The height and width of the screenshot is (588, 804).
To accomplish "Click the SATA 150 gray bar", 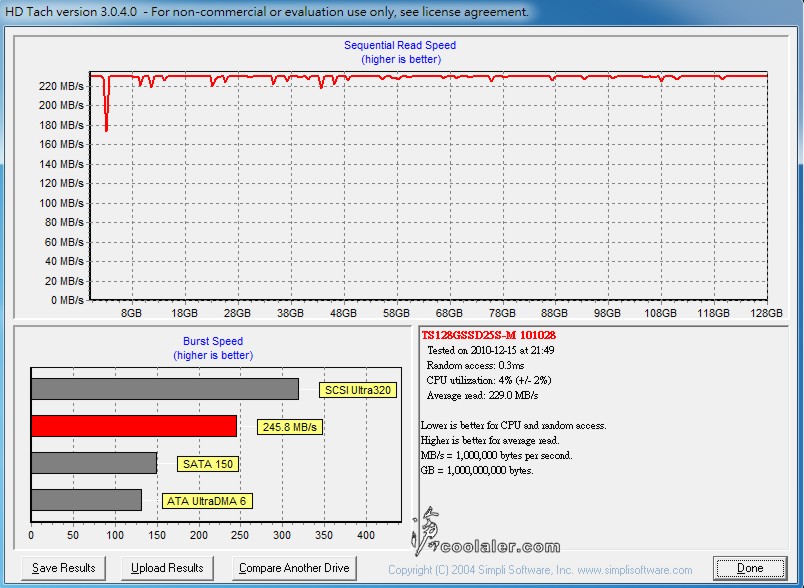I will [94, 463].
